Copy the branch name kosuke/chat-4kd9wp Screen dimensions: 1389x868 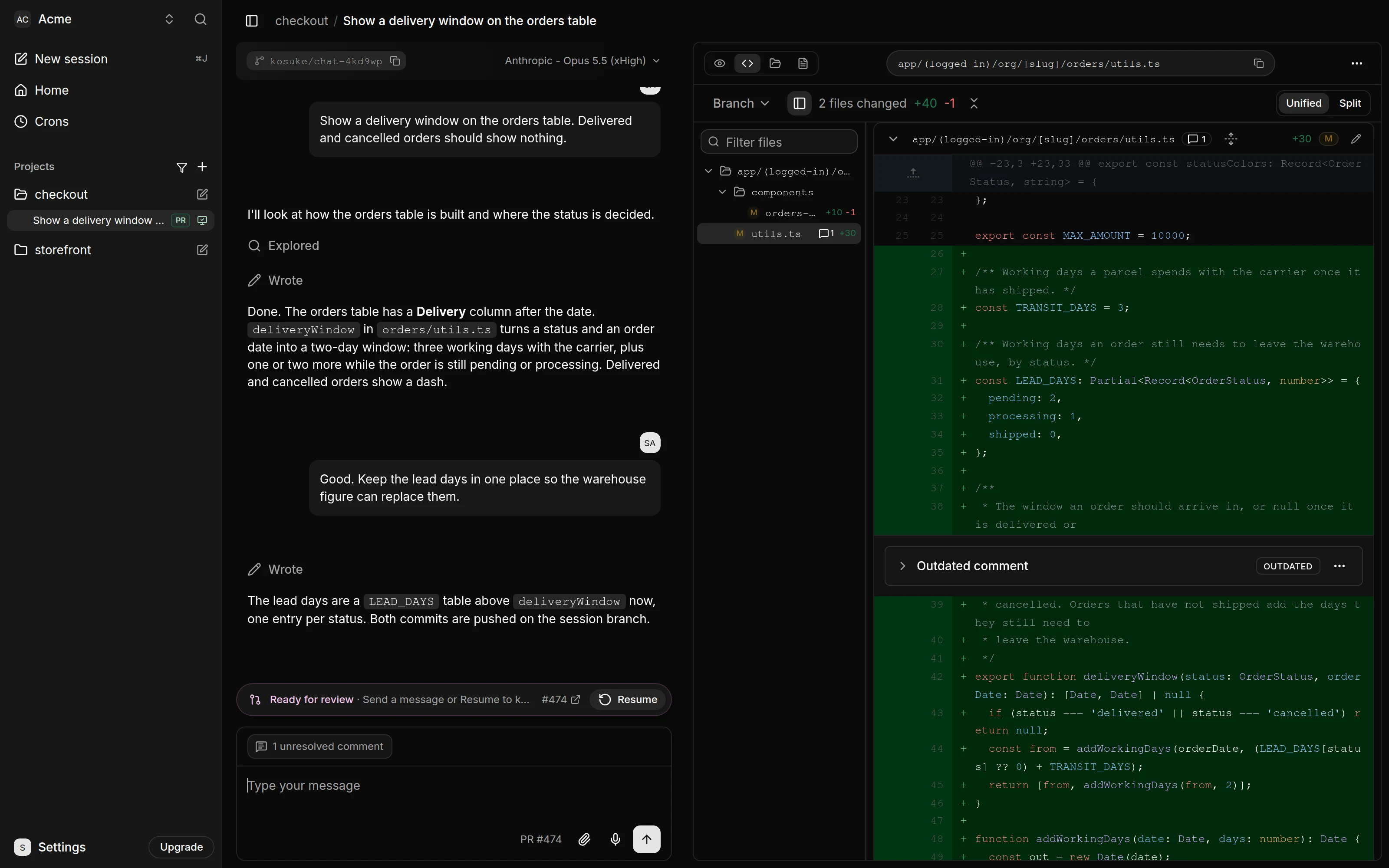click(x=395, y=61)
